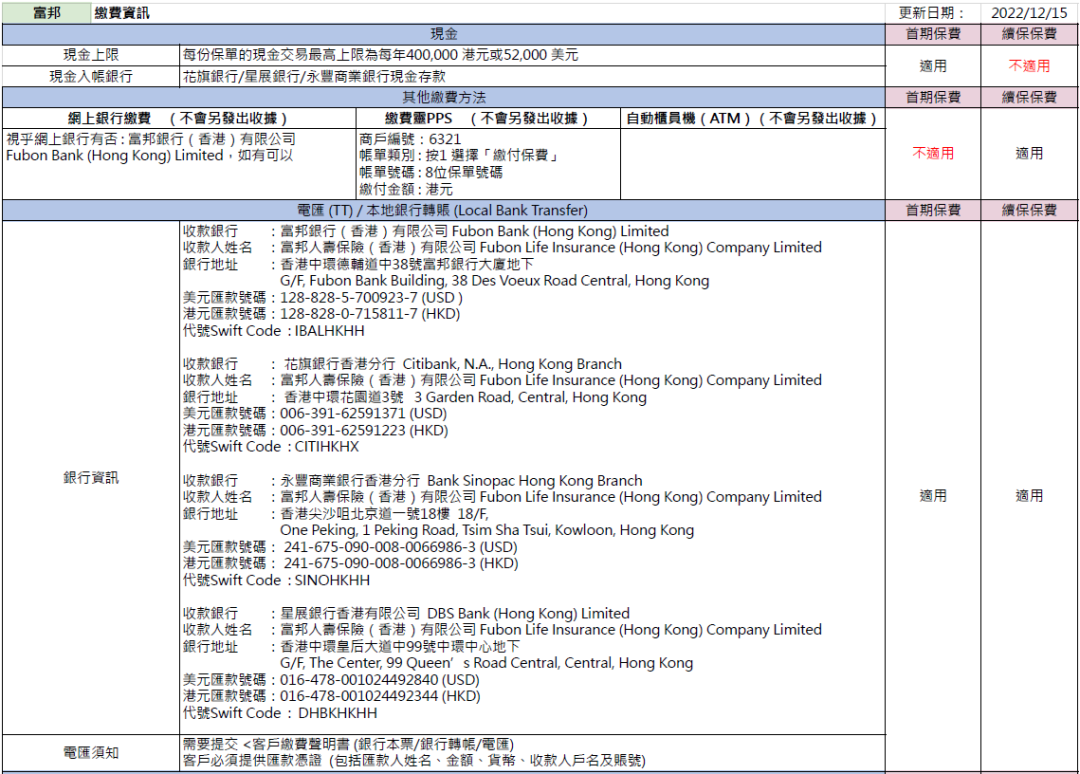Select the 自動櫃員機 (ATM) column header
Viewport: 1080px width, 774px height.
click(751, 118)
